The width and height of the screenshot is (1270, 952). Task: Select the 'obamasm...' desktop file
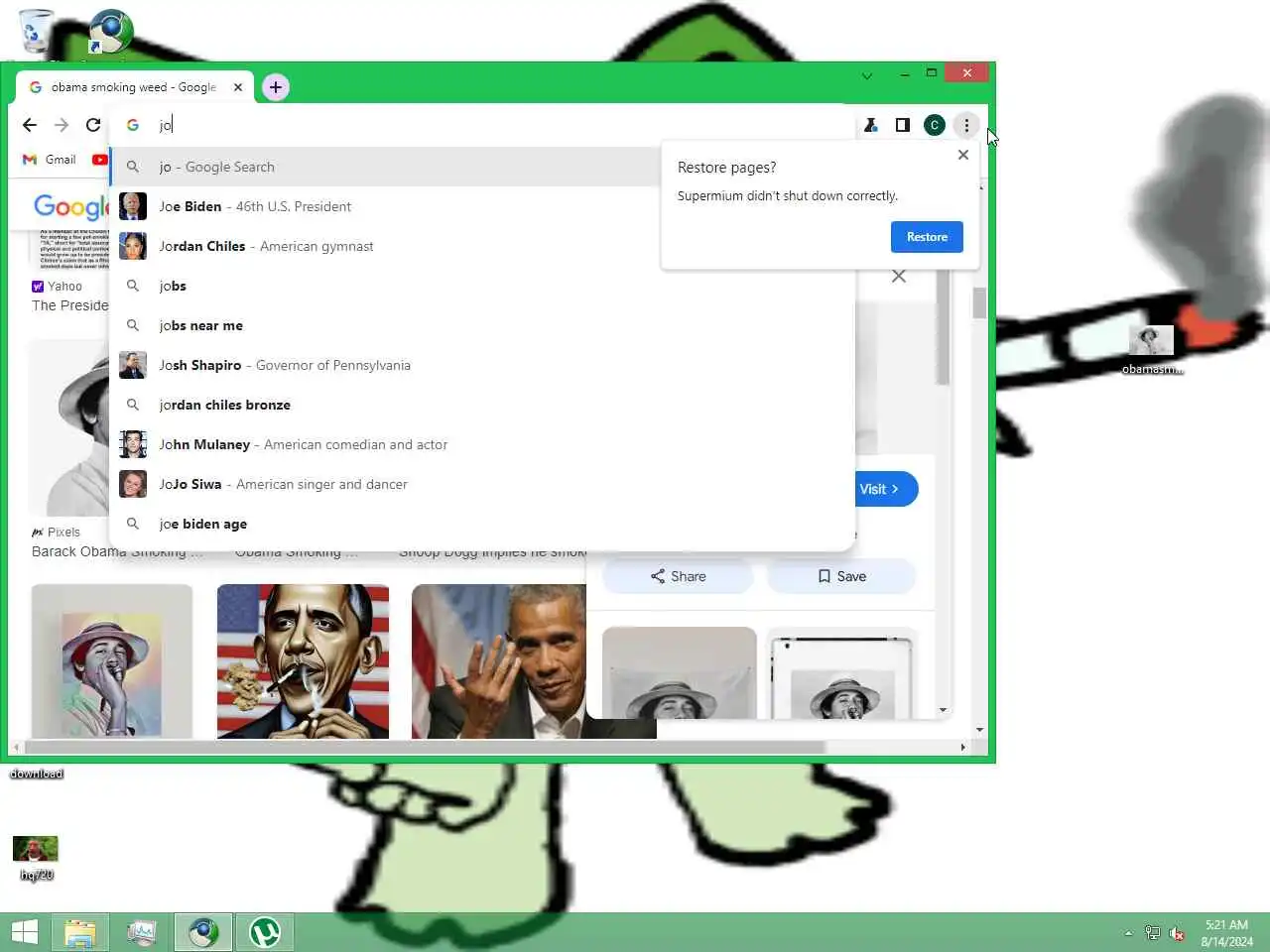1152,350
